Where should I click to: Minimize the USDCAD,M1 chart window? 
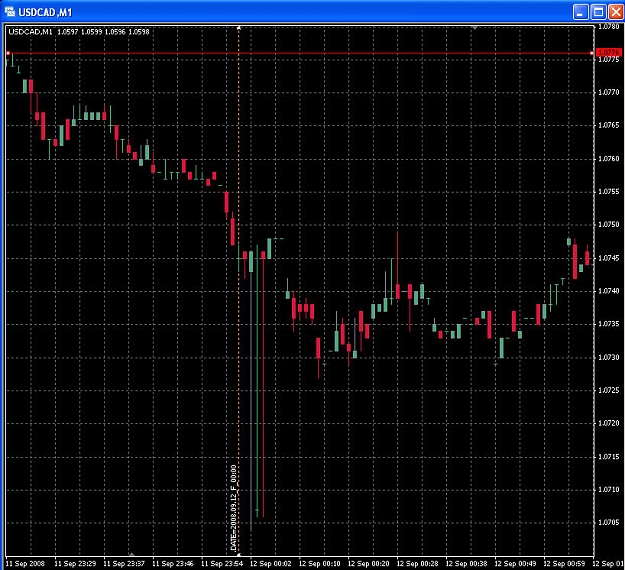pos(580,12)
